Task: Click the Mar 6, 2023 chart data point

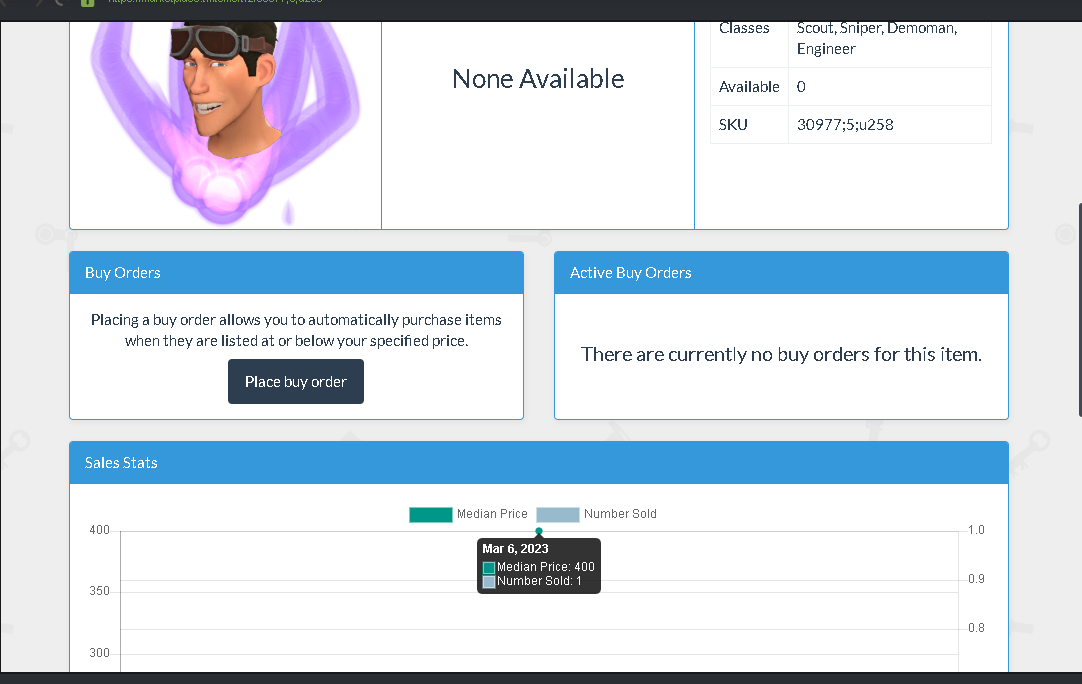Action: pyautogui.click(x=539, y=531)
